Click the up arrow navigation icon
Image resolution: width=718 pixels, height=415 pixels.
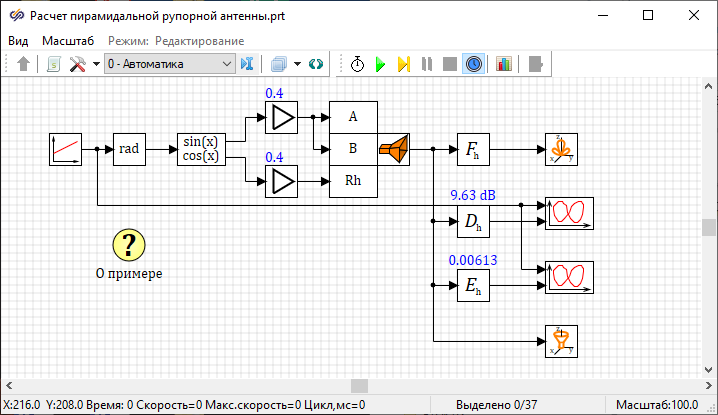(24, 64)
